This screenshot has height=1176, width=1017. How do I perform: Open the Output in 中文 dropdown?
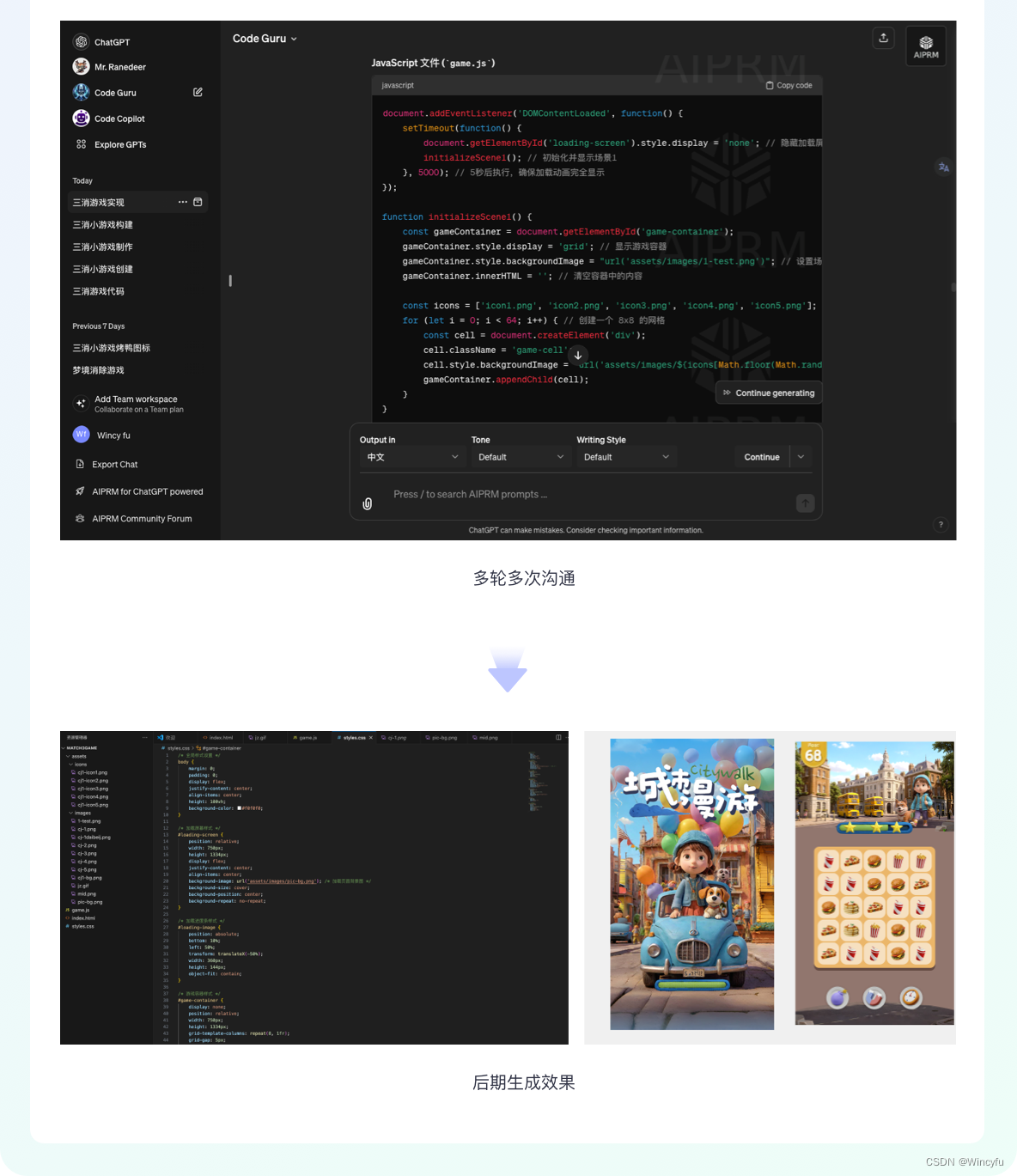pyautogui.click(x=413, y=457)
